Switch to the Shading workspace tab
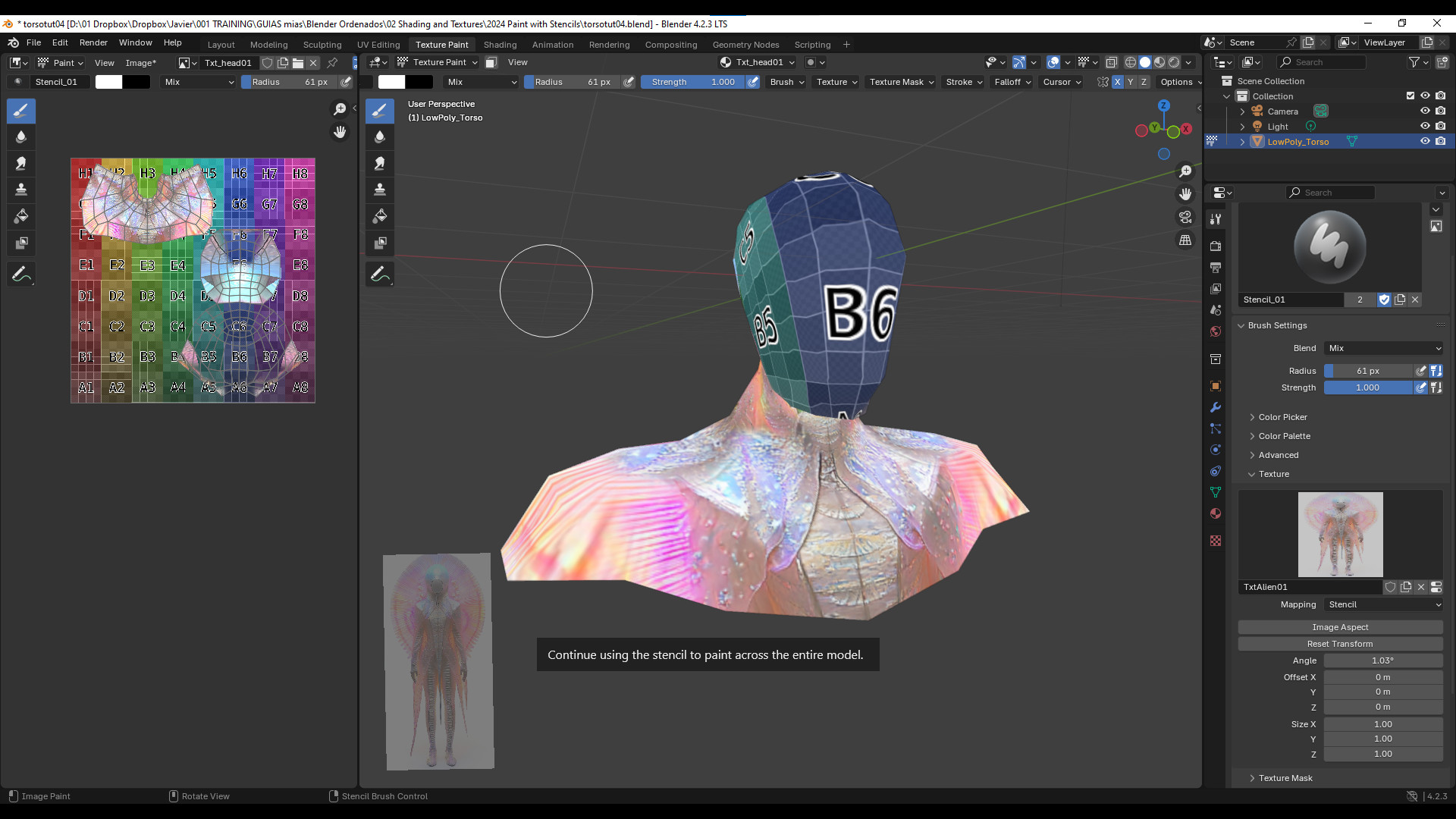Image resolution: width=1456 pixels, height=819 pixels. [500, 45]
